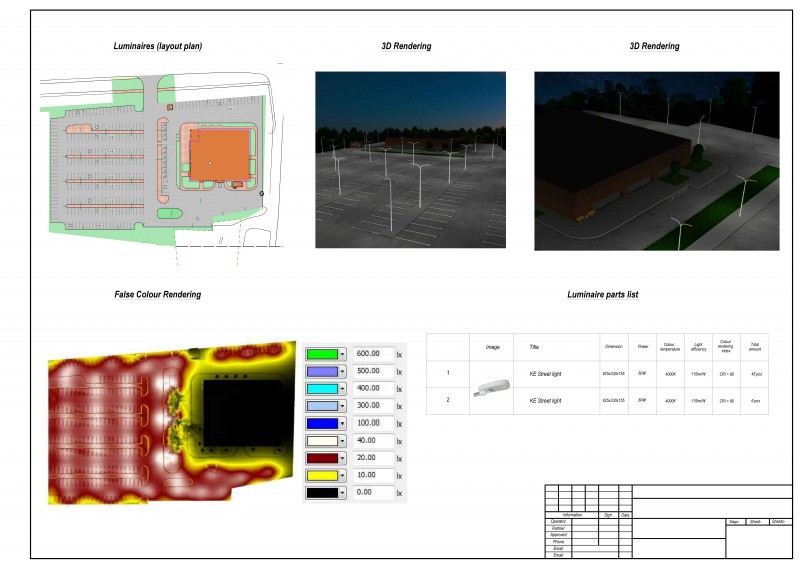Click 'KE Street light' in row 2
Image resolution: width=800 pixels, height=565 pixels.
[x=545, y=401]
